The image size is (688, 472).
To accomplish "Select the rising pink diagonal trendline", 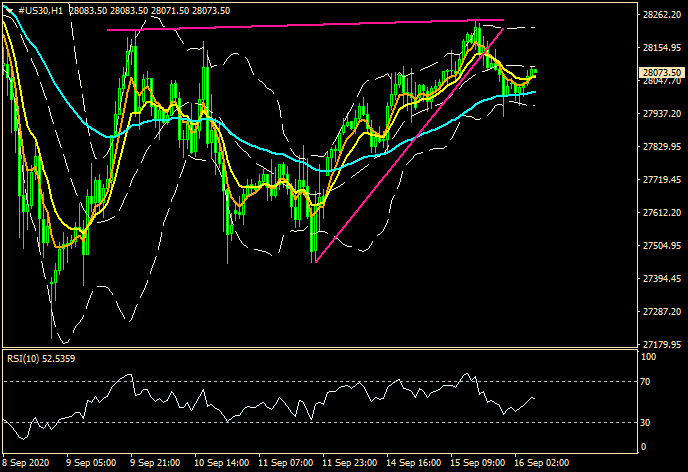I will pos(400,160).
